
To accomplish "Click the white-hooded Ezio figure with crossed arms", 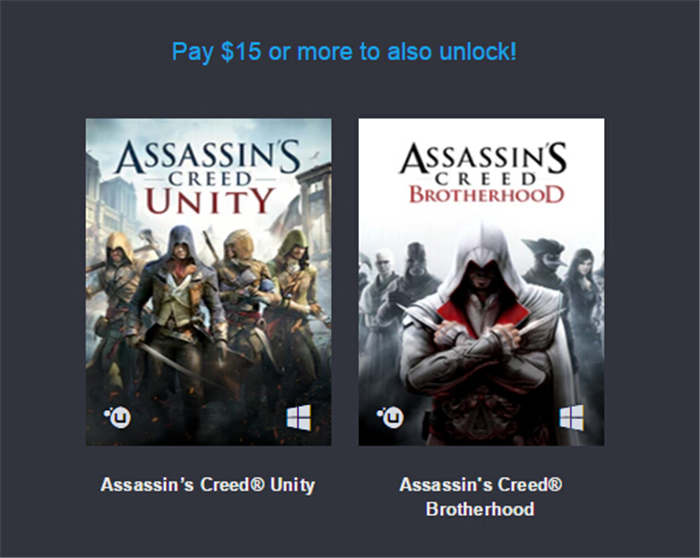I will click(x=478, y=320).
